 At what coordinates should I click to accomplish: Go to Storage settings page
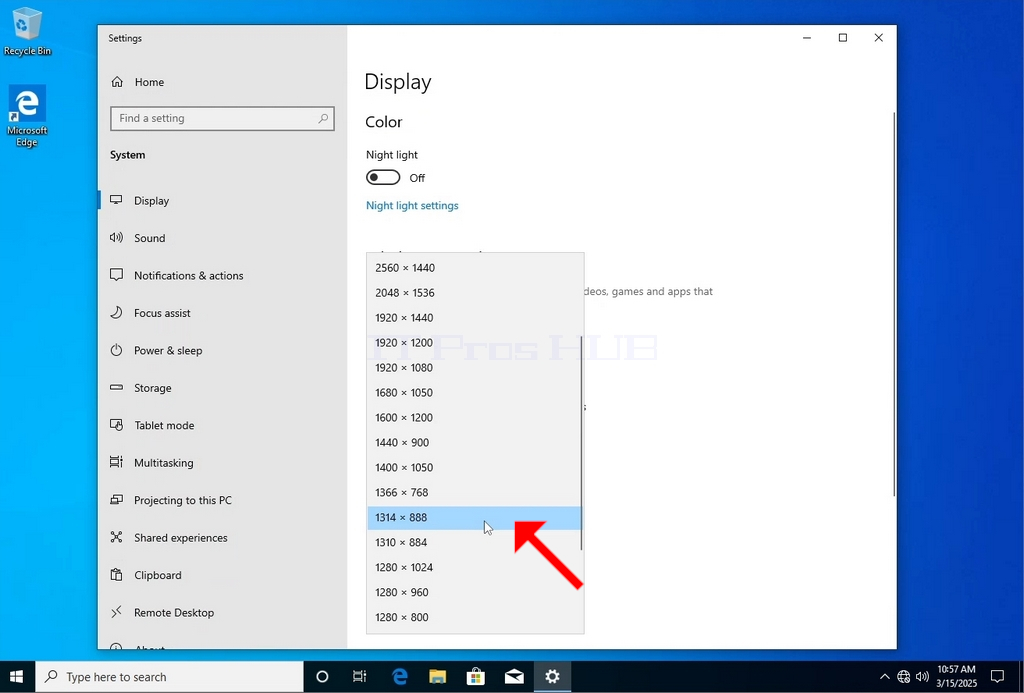point(222,388)
